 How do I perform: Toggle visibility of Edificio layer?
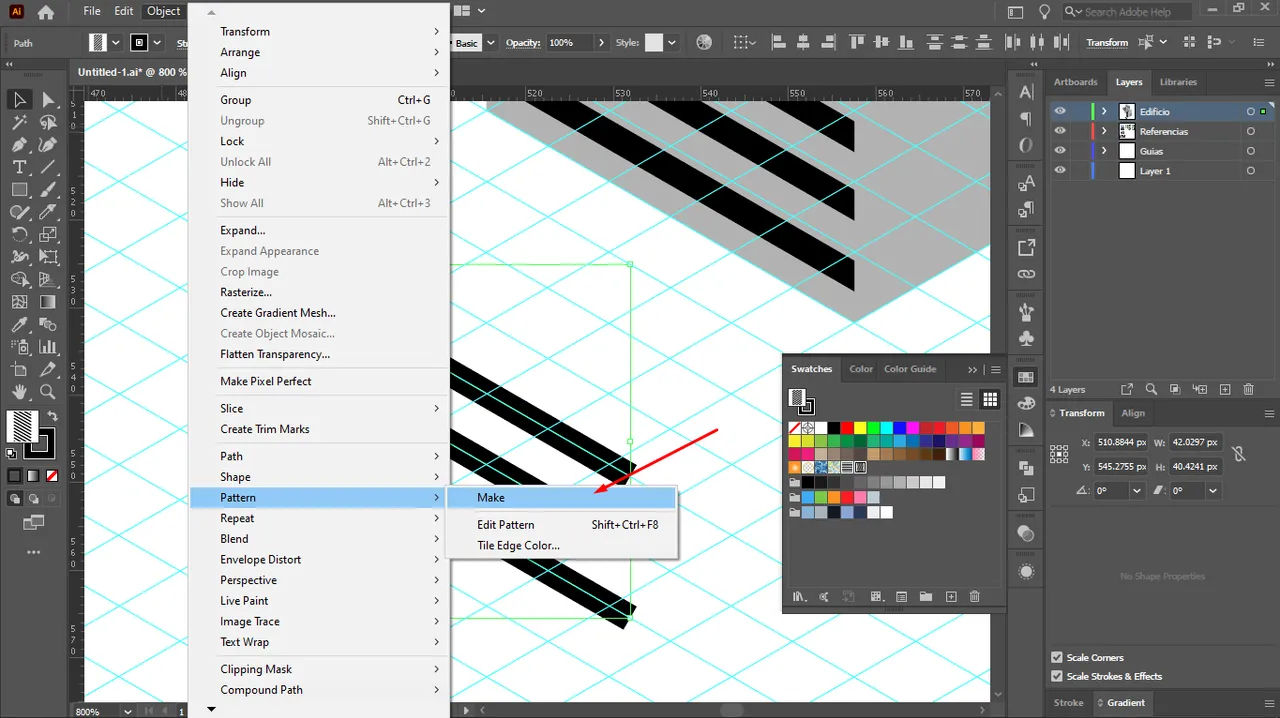point(1060,112)
